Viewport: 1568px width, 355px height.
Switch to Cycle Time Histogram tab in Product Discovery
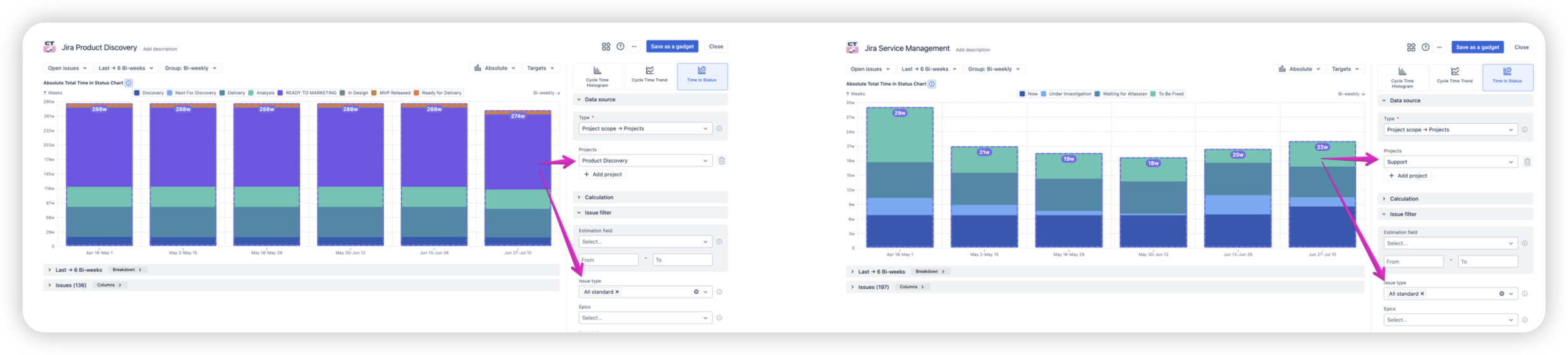[598, 76]
